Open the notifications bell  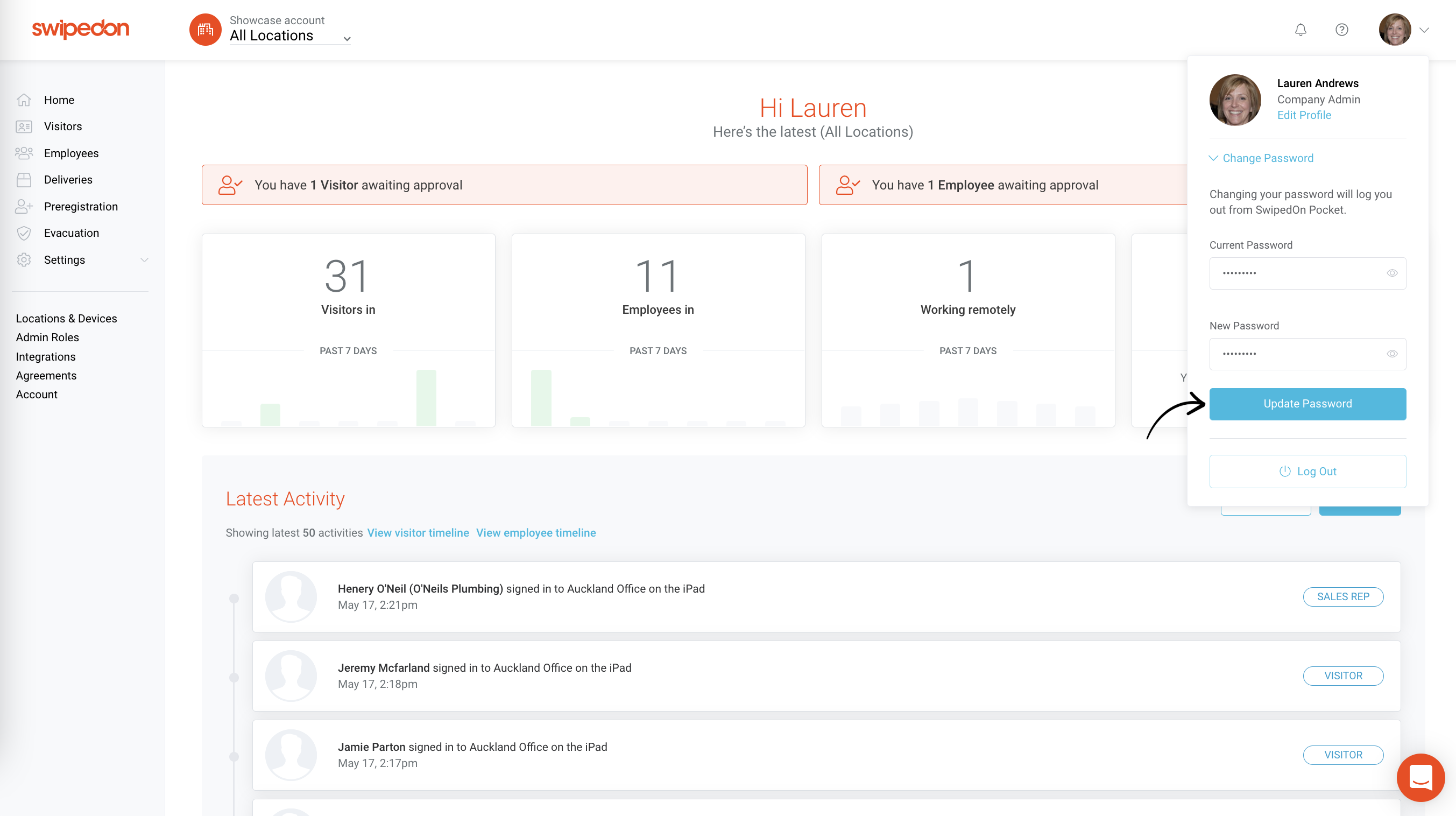point(1300,30)
